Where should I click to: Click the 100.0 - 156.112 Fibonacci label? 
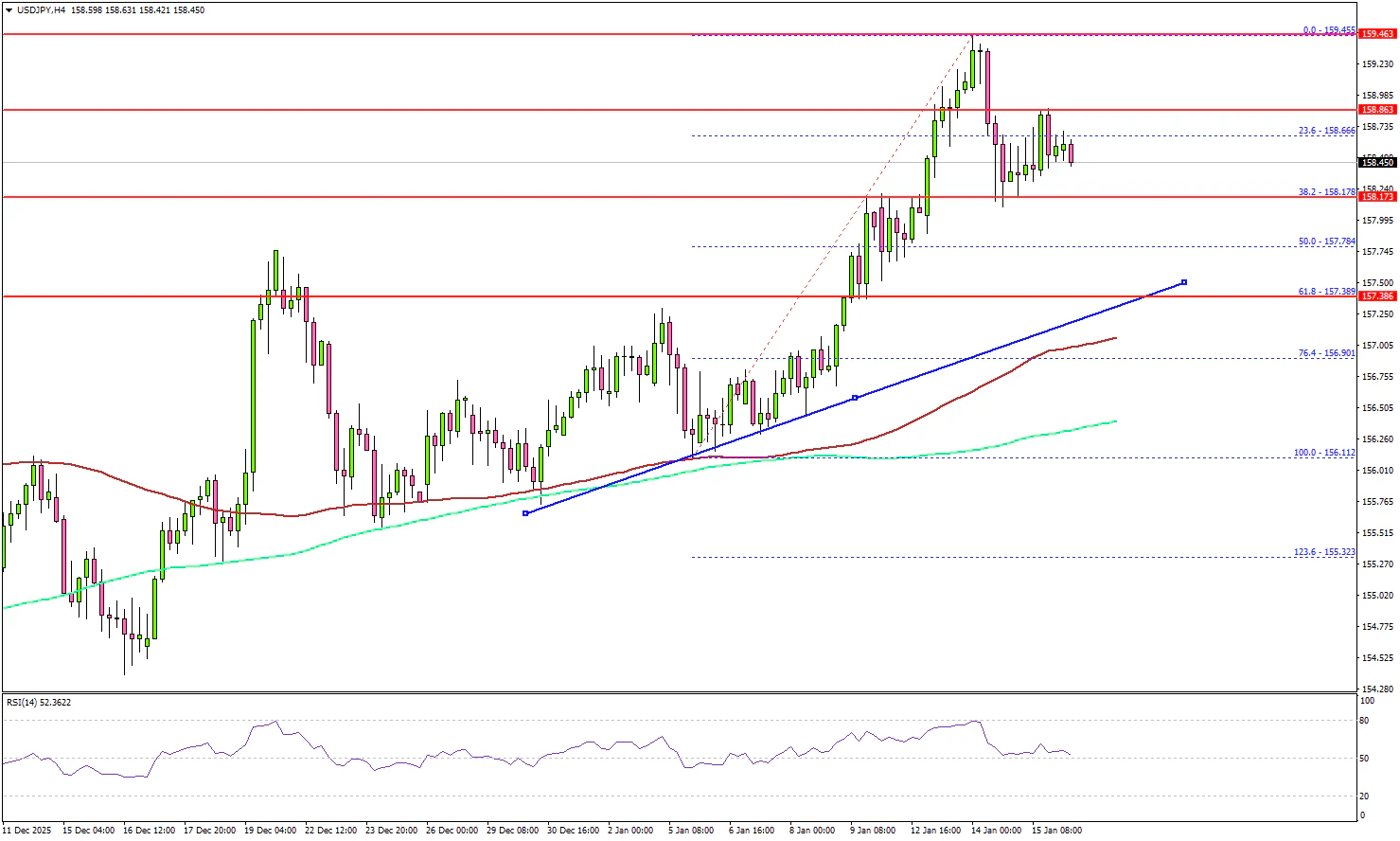pyautogui.click(x=1324, y=453)
